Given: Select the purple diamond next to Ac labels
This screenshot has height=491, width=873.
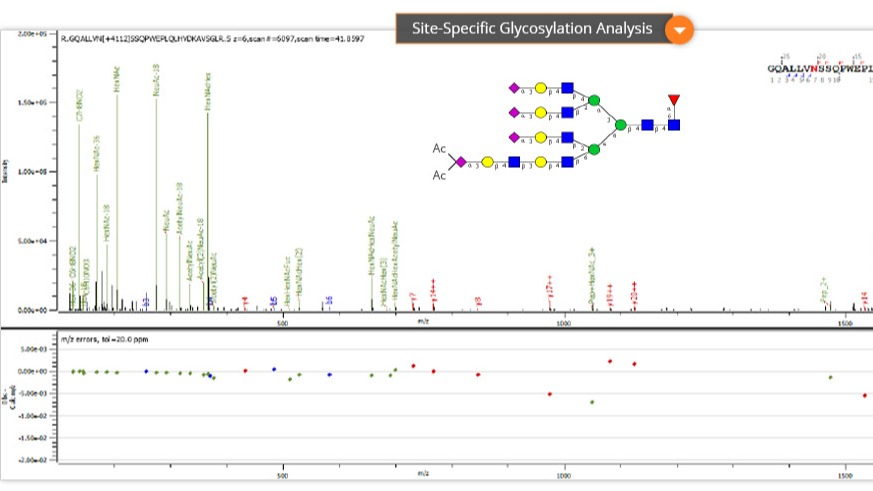Looking at the screenshot, I should 461,162.
